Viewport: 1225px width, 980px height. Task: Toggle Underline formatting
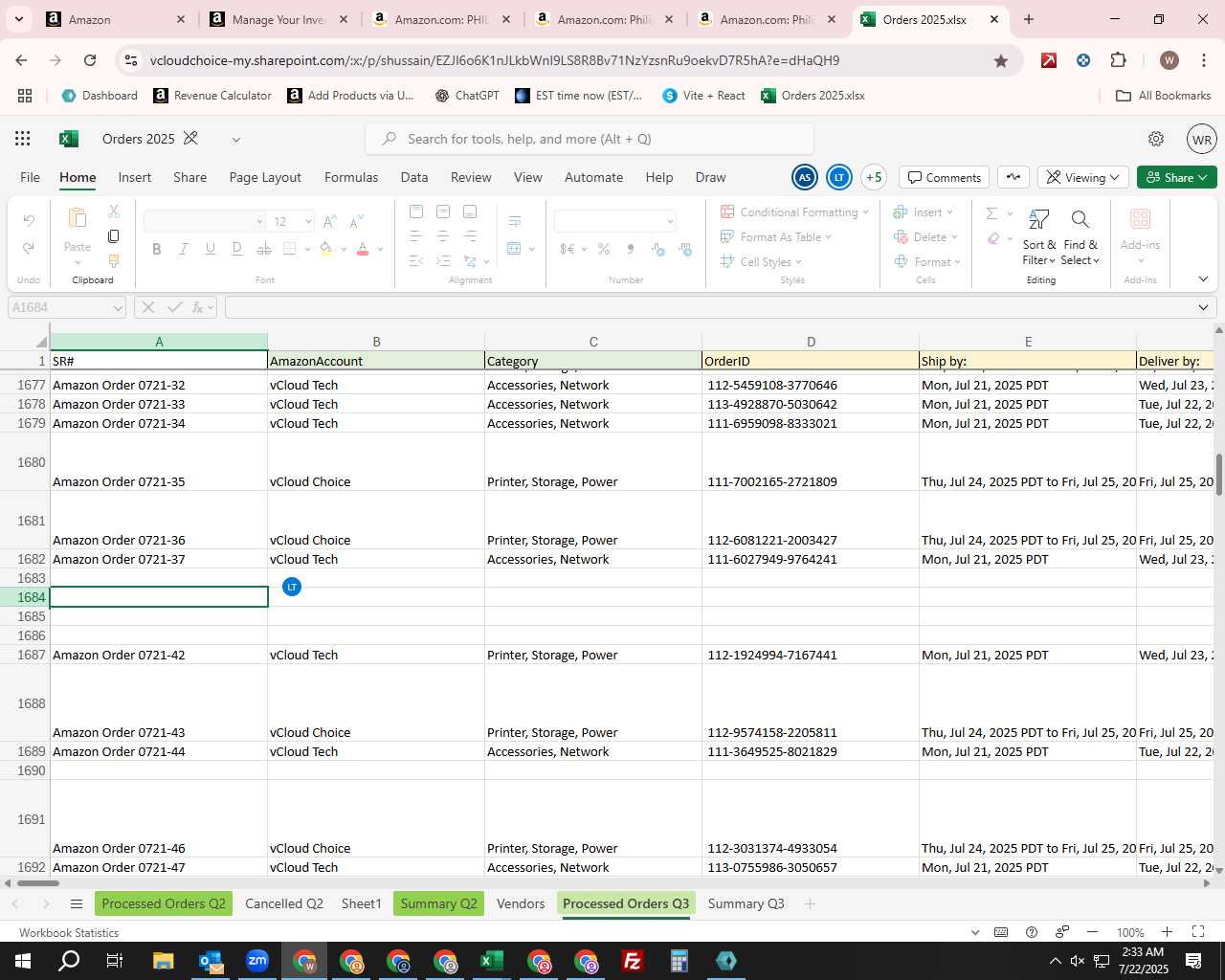coord(210,249)
